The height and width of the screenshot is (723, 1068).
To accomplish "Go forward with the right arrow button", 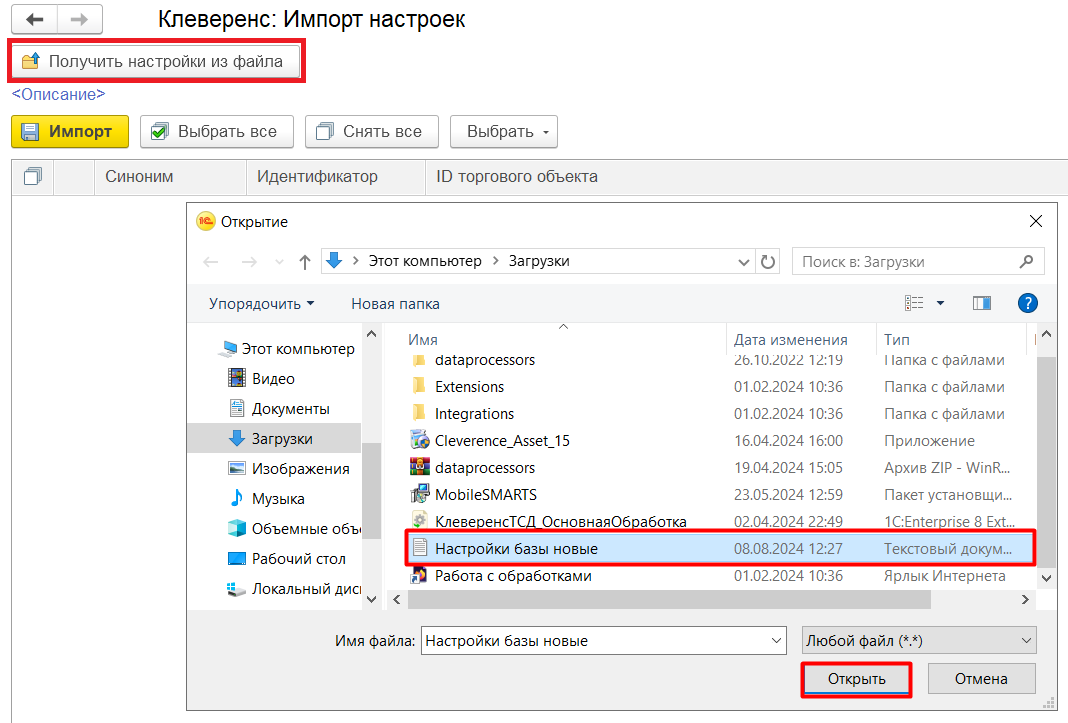I will (80, 19).
